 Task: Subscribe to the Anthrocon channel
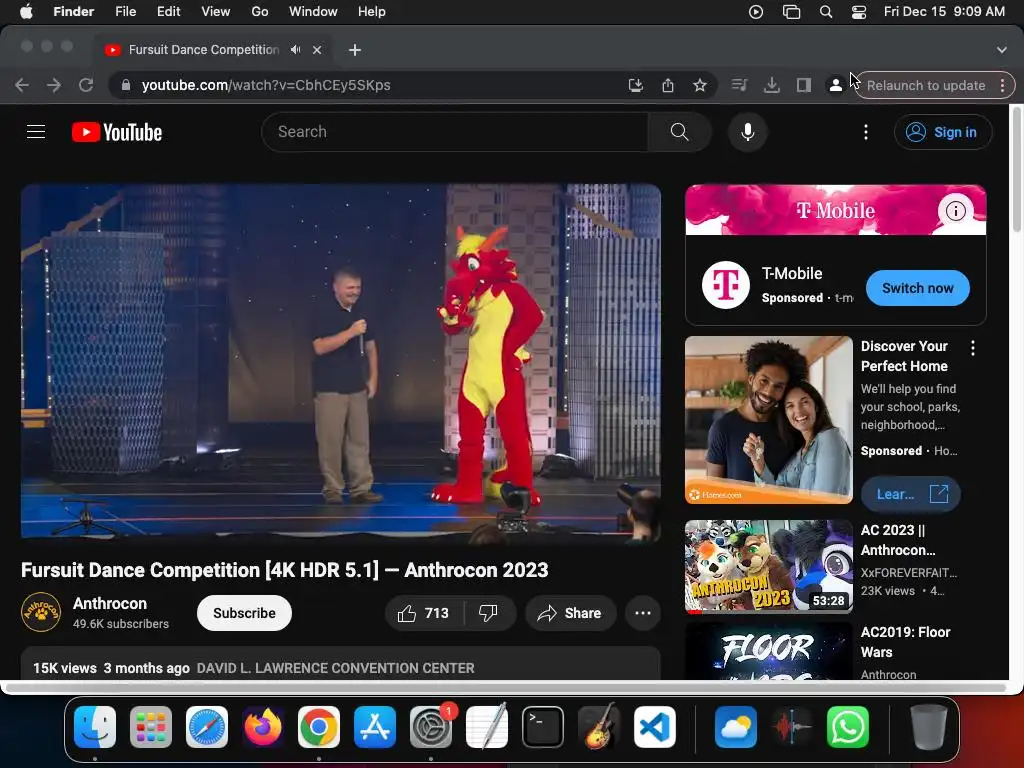[x=244, y=613]
